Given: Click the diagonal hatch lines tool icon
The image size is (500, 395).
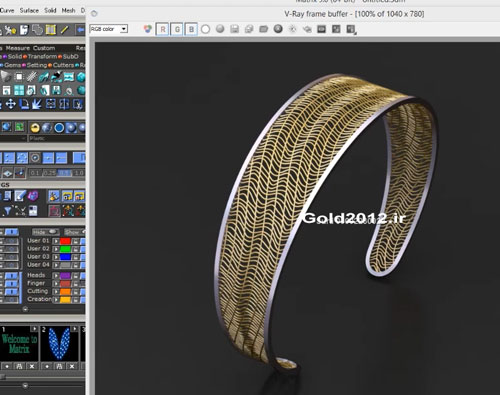Looking at the screenshot, I should (31, 77).
